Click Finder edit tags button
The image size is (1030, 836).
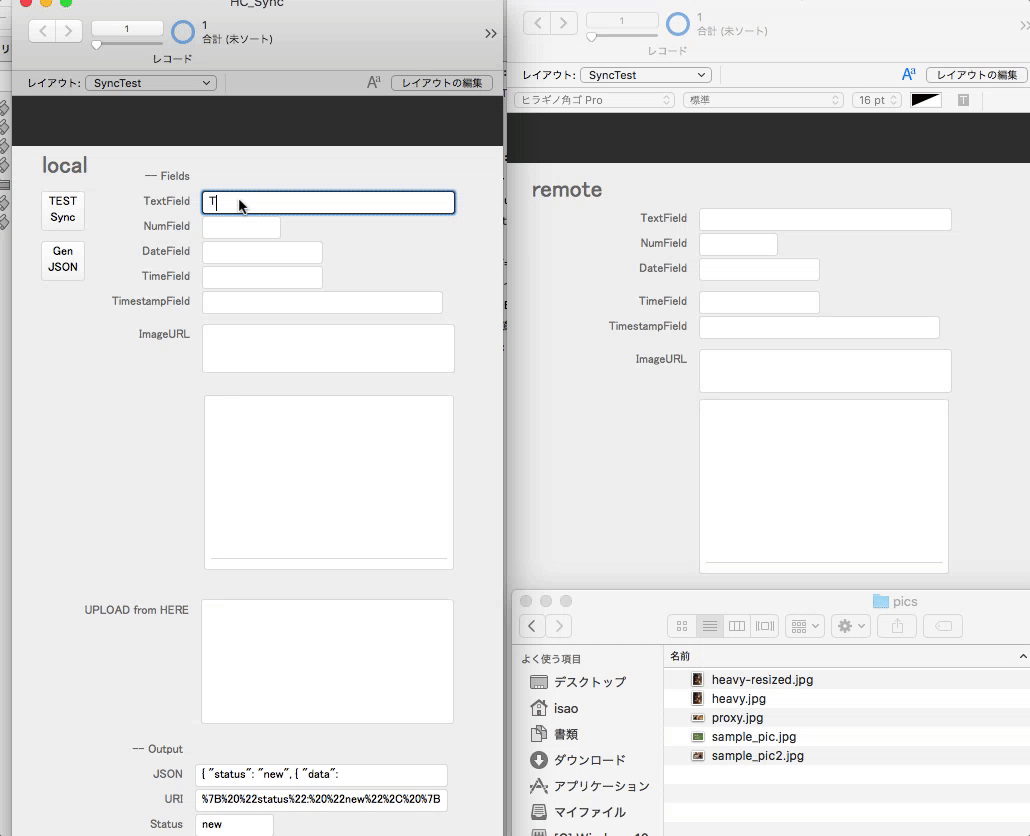pyautogui.click(x=943, y=626)
